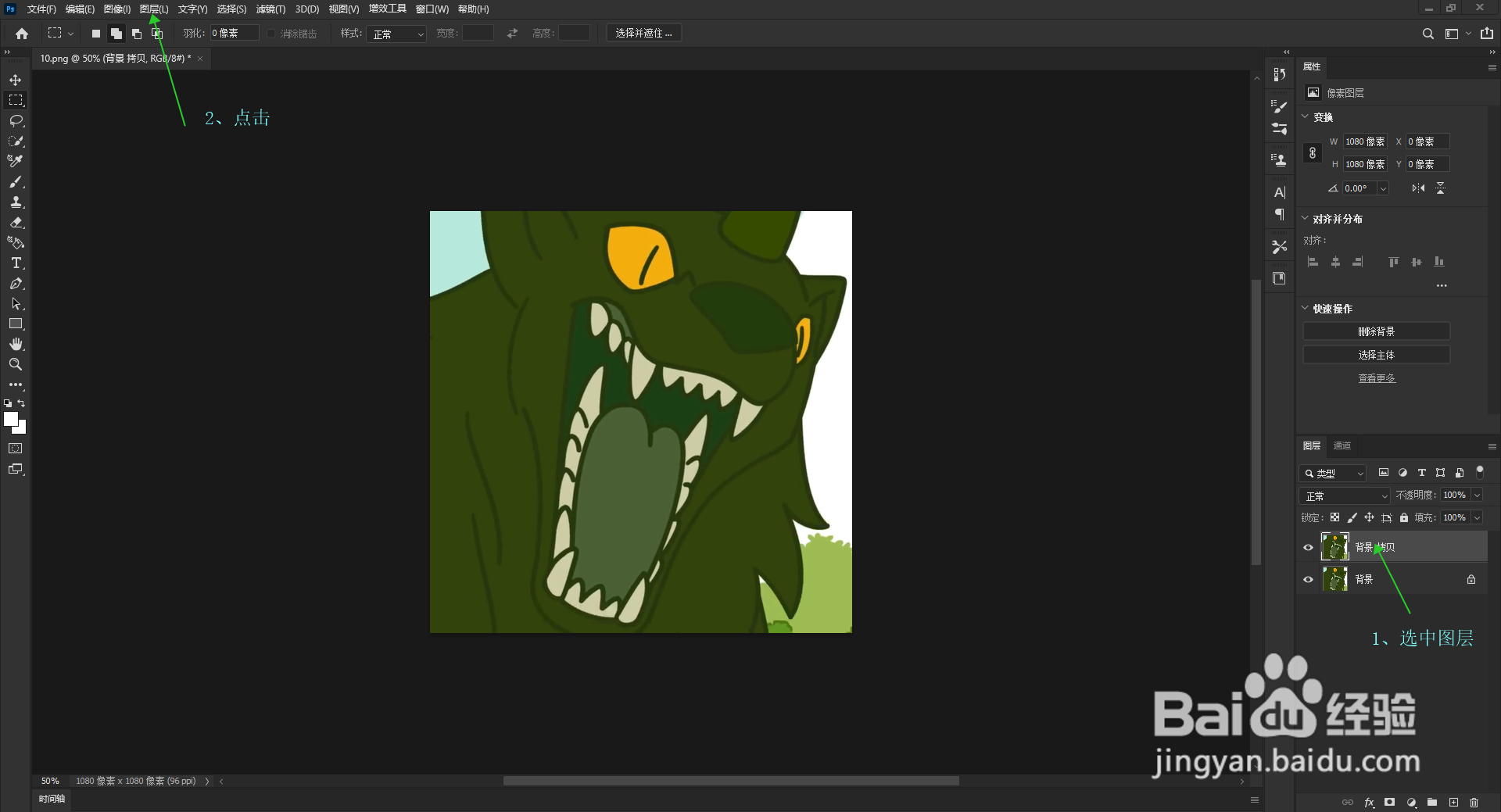
Task: Open the 图层(L) menu
Action: coord(154,9)
